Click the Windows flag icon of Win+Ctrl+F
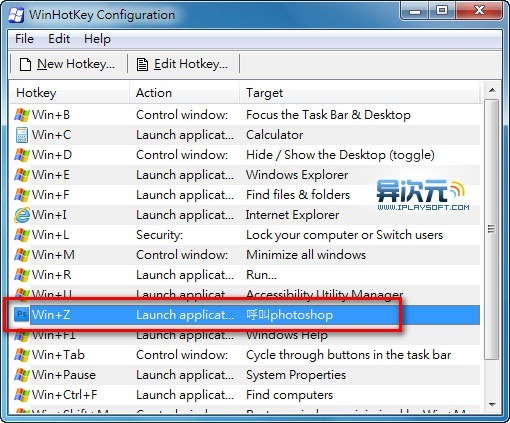Viewport: 510px width, 423px height. 22,395
